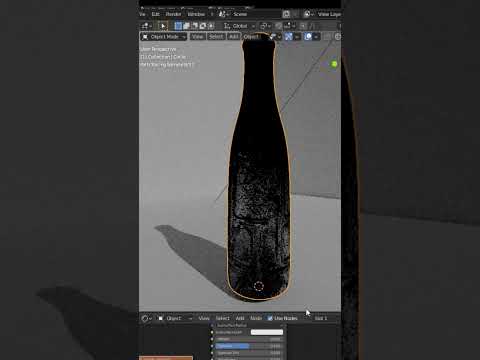Open the node editor Node menu
480x360 pixels.
(x=256, y=318)
